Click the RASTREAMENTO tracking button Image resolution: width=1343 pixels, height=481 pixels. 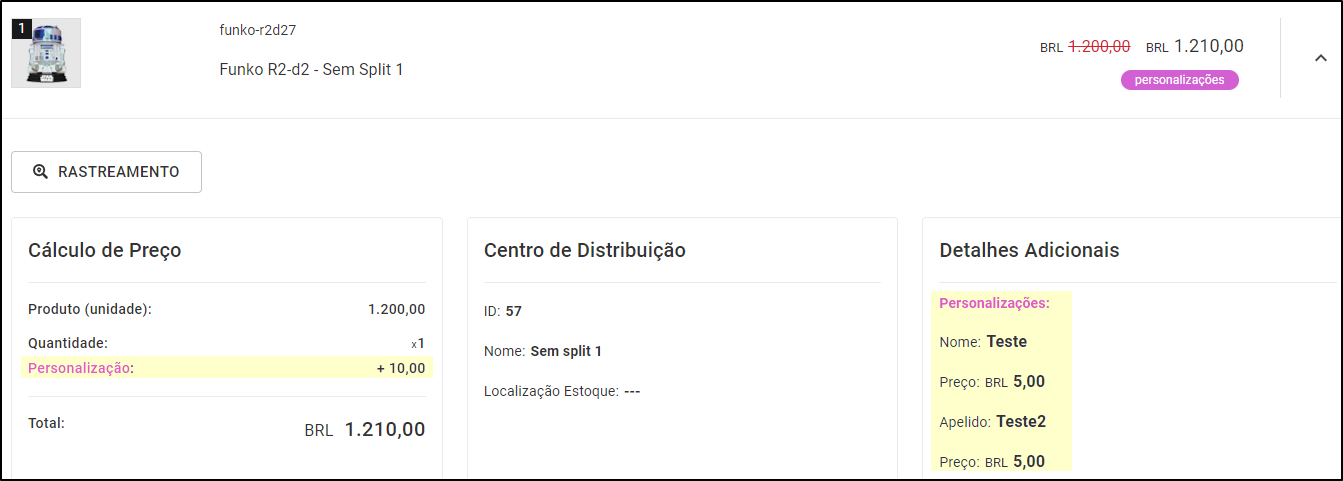107,172
